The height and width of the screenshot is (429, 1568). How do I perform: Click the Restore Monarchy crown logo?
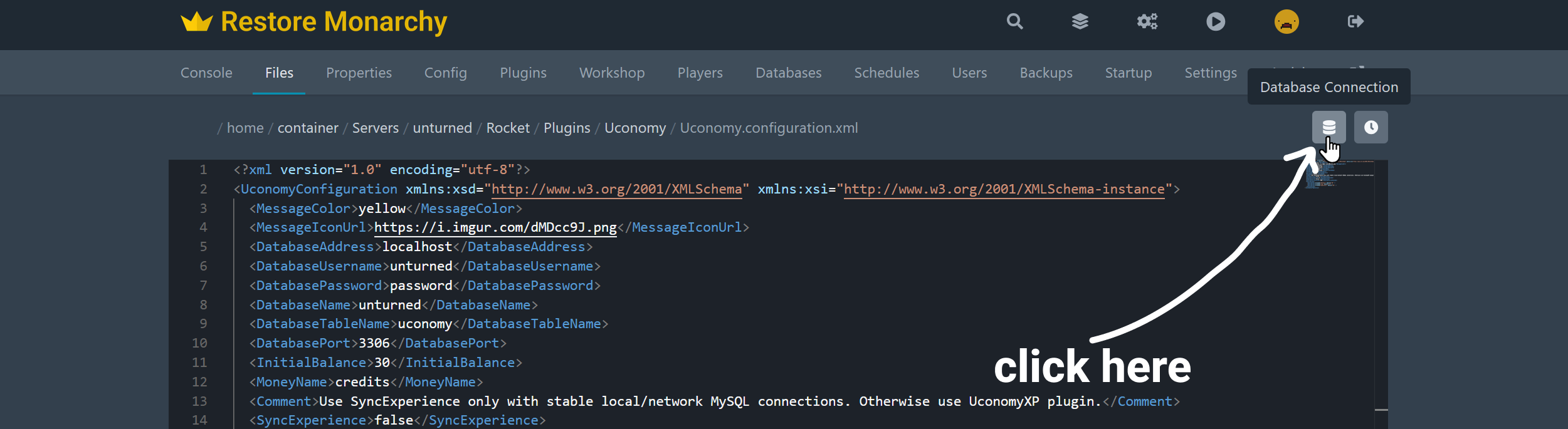pos(197,22)
